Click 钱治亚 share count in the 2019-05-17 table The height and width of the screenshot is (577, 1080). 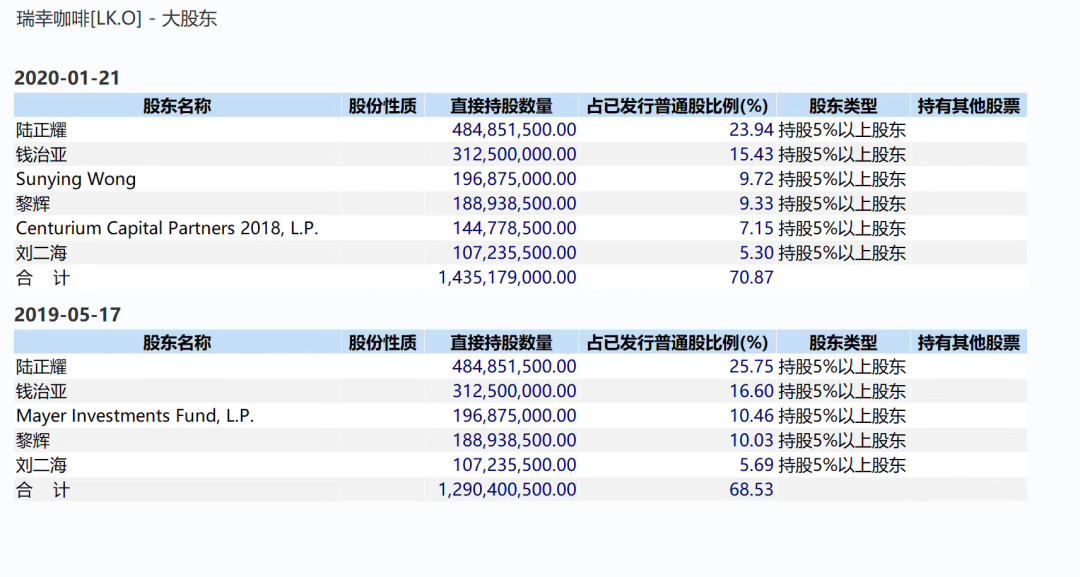[x=514, y=392]
